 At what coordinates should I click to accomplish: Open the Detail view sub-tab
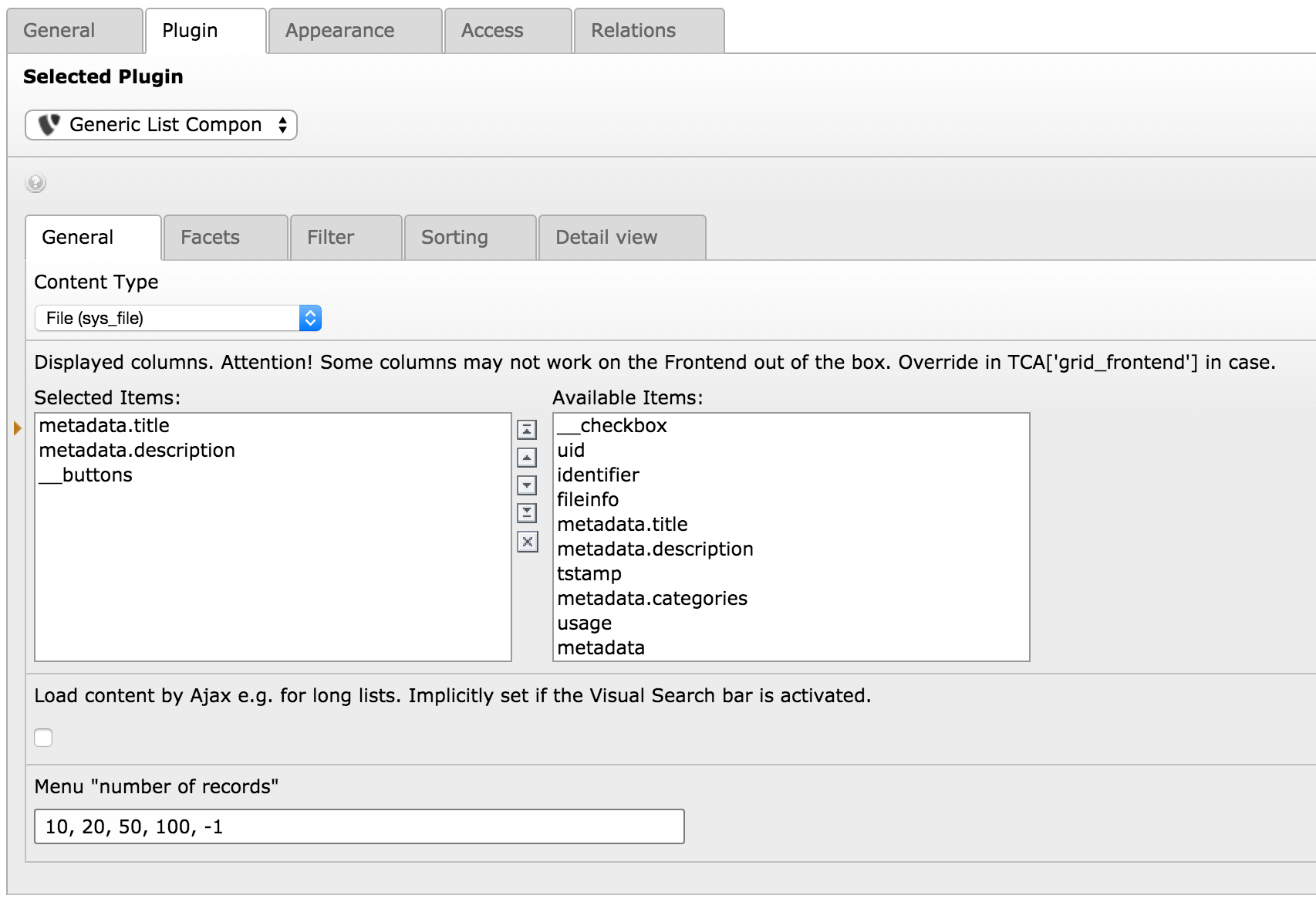[606, 238]
